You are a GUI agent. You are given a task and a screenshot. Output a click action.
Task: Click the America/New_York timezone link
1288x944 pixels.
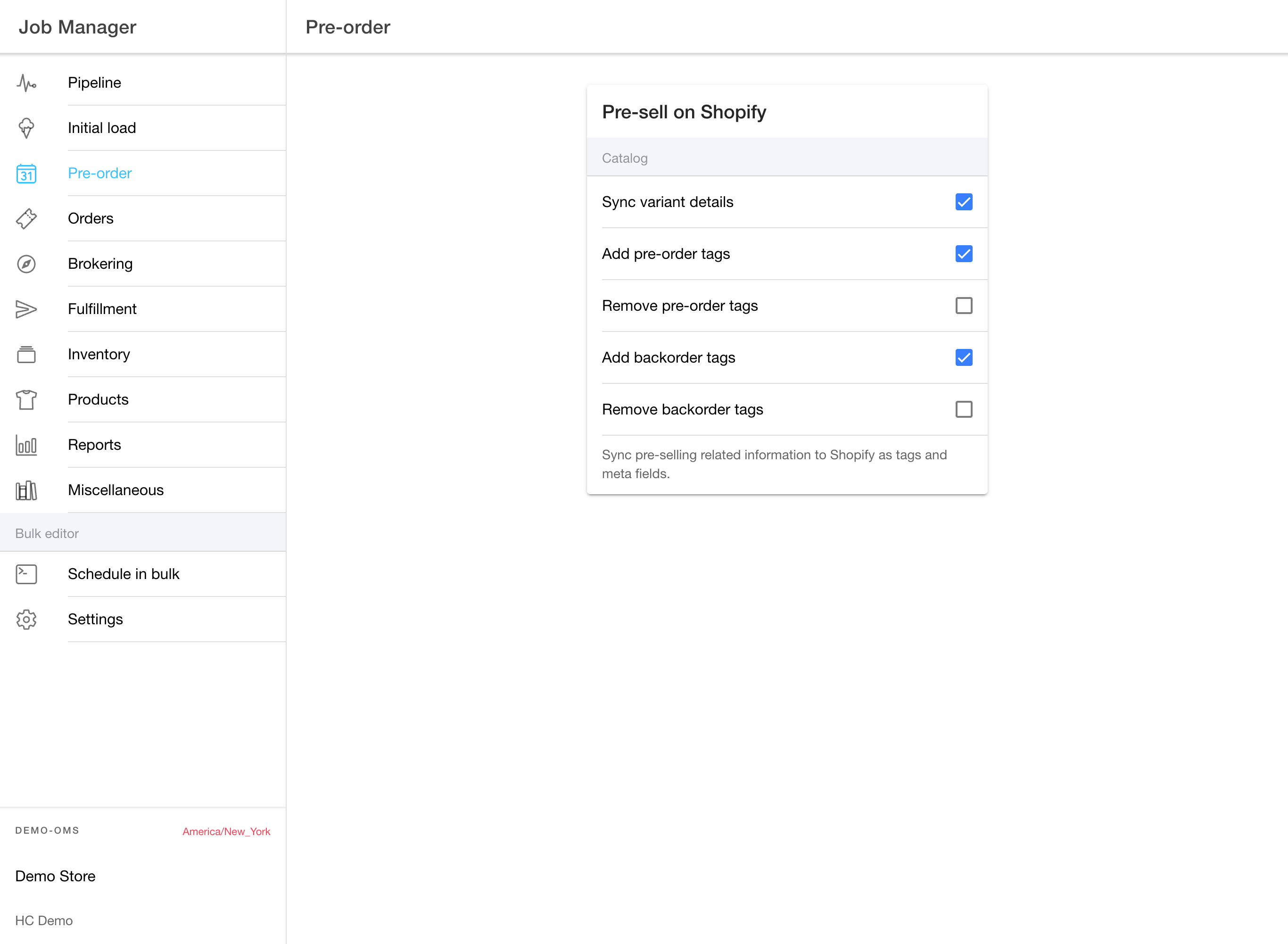[x=226, y=831]
